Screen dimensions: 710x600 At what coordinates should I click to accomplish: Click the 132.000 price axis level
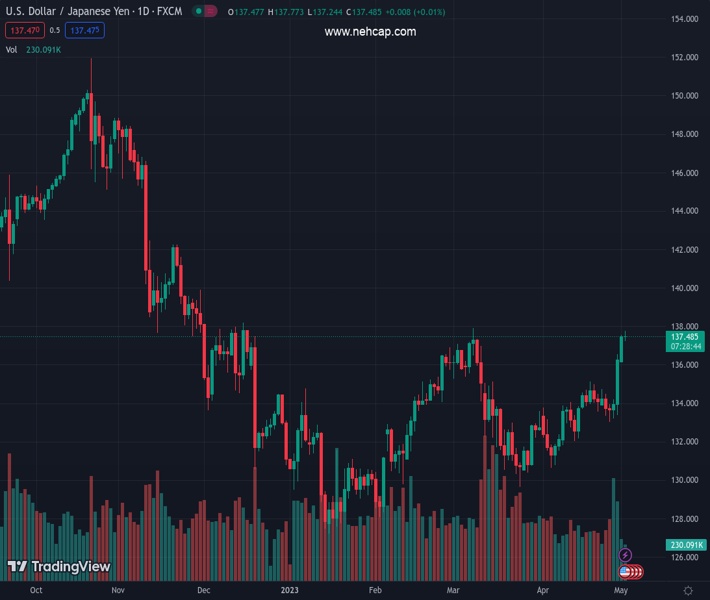point(684,442)
